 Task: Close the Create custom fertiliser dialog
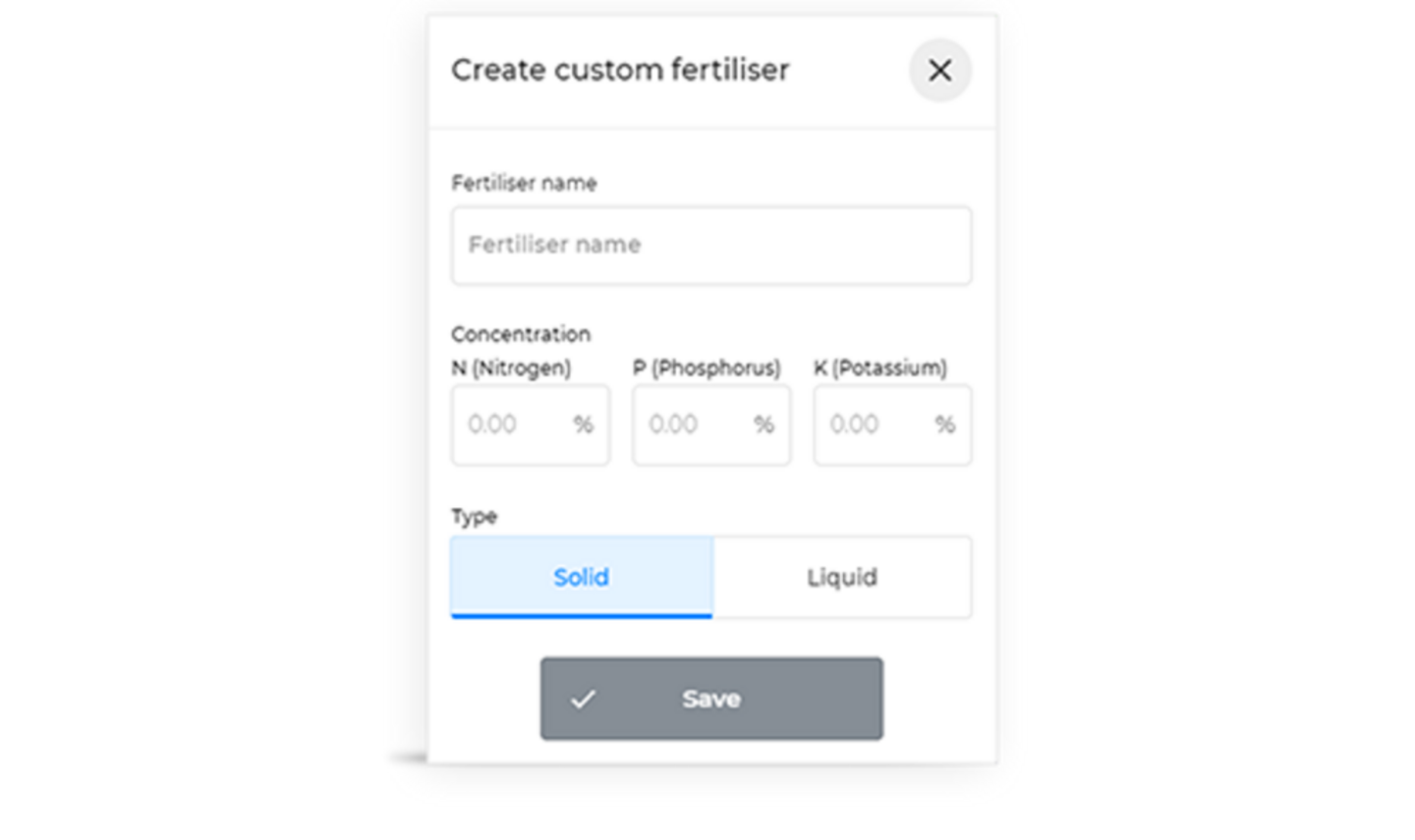[x=939, y=70]
